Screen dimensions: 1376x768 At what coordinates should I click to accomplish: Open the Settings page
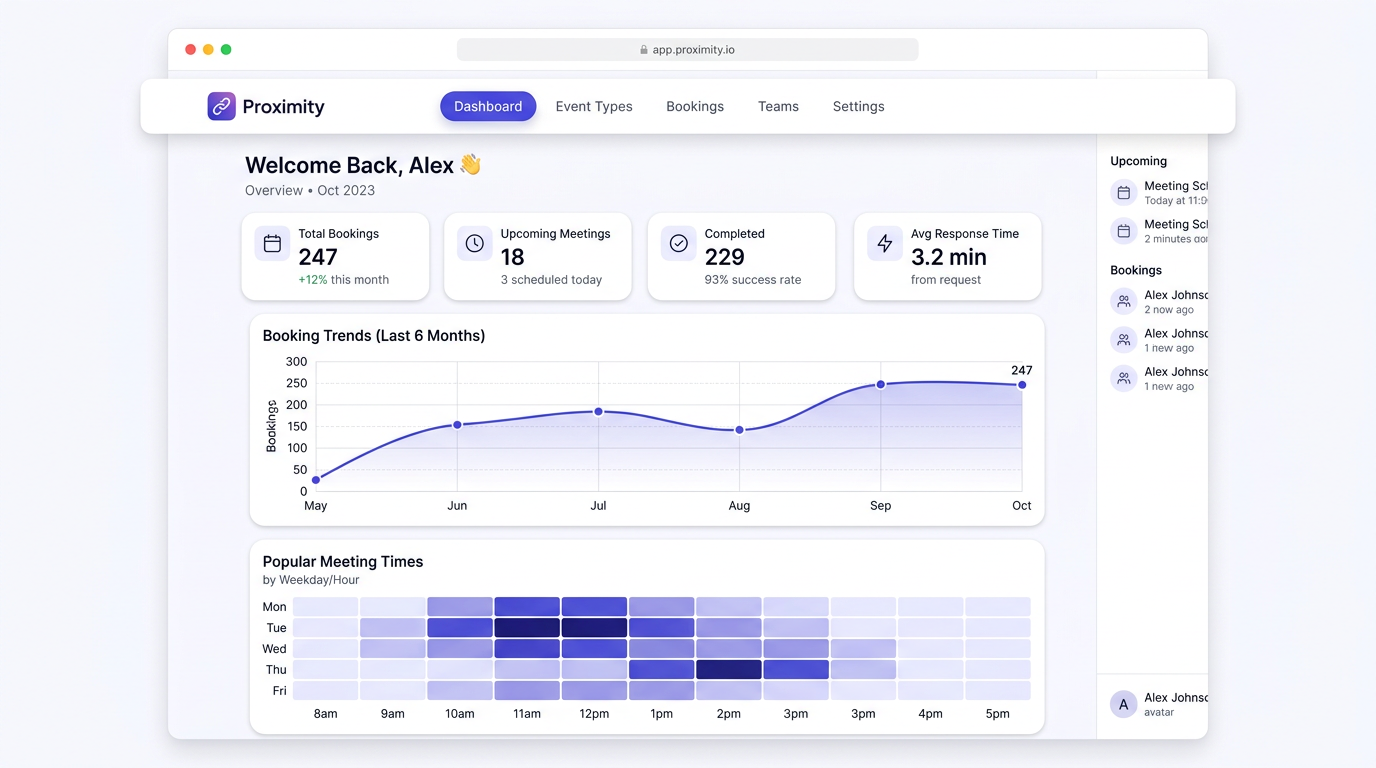click(x=858, y=105)
